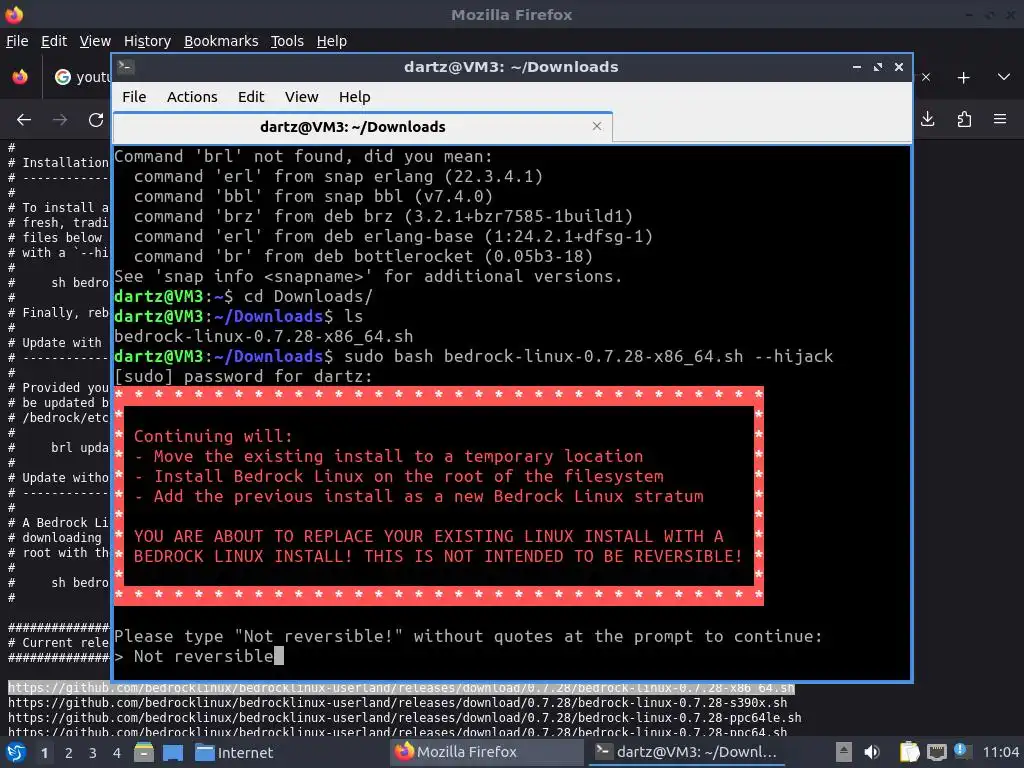1024x768 pixels.
Task: Switch to workspace 2
Action: click(x=69, y=753)
